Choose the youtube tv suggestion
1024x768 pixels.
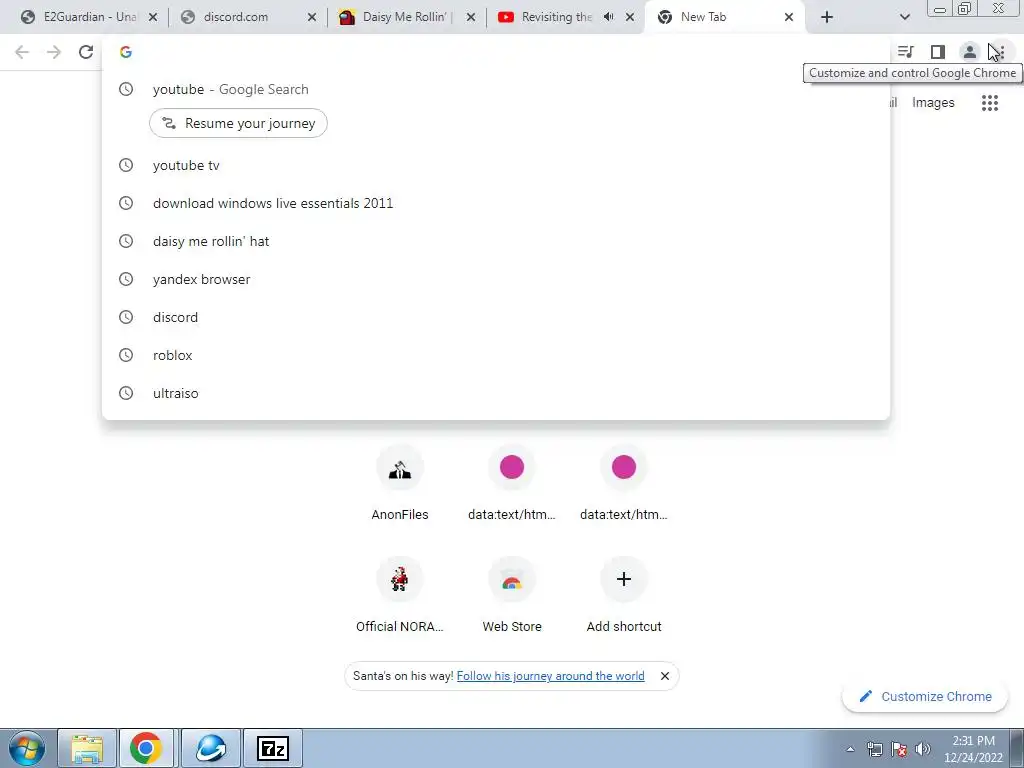click(x=496, y=166)
